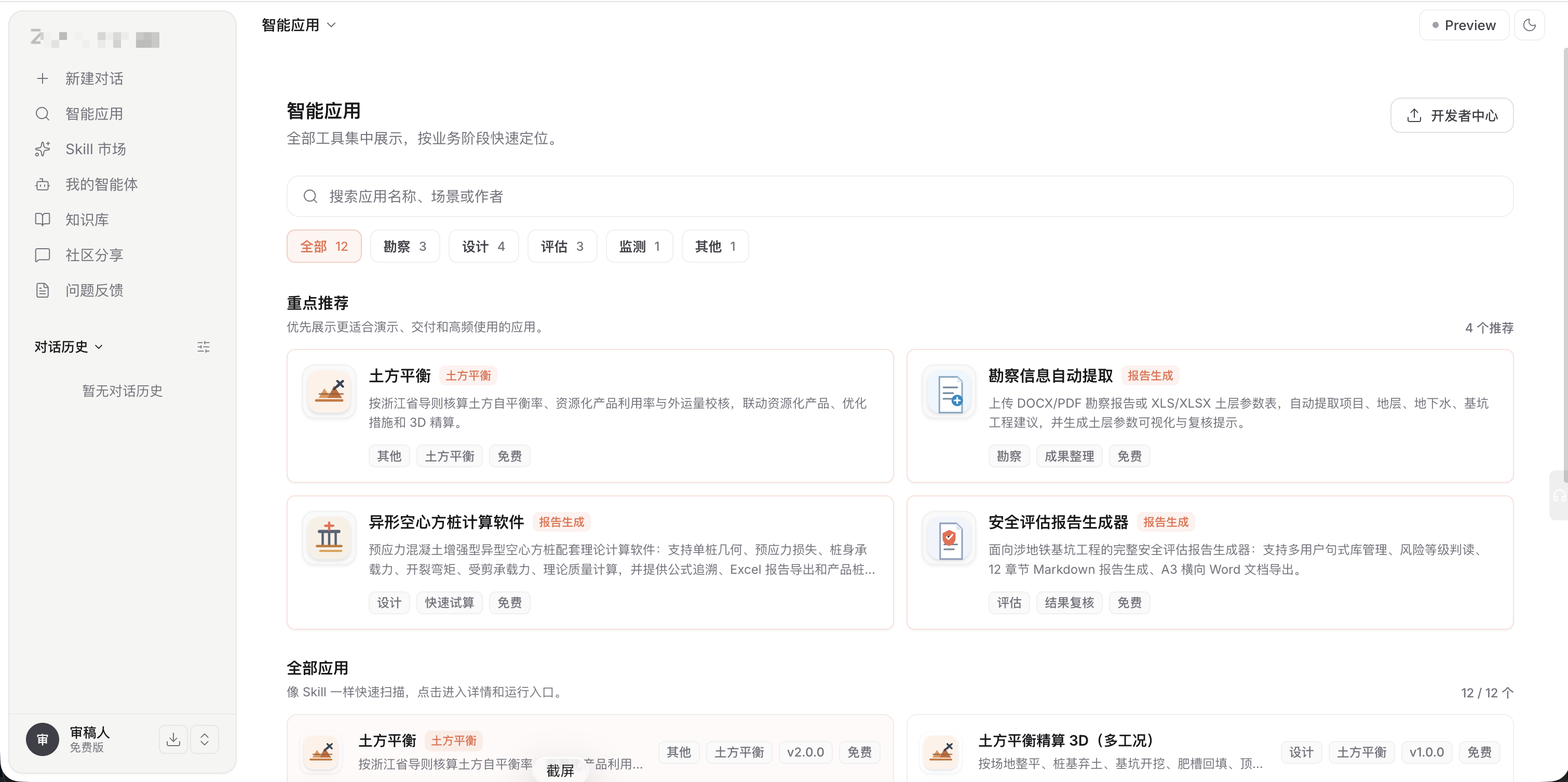
Task: Click the robot icon beside 我的智能体
Action: pyautogui.click(x=42, y=184)
